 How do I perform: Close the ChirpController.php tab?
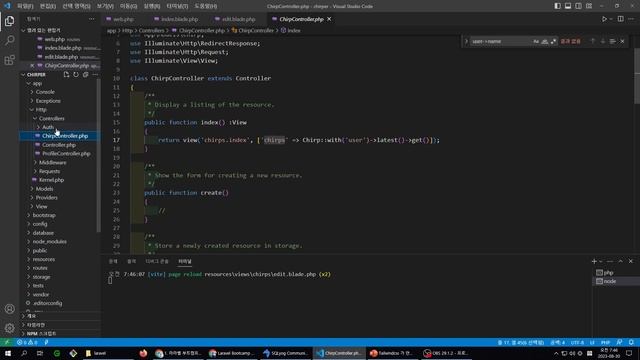(x=329, y=19)
